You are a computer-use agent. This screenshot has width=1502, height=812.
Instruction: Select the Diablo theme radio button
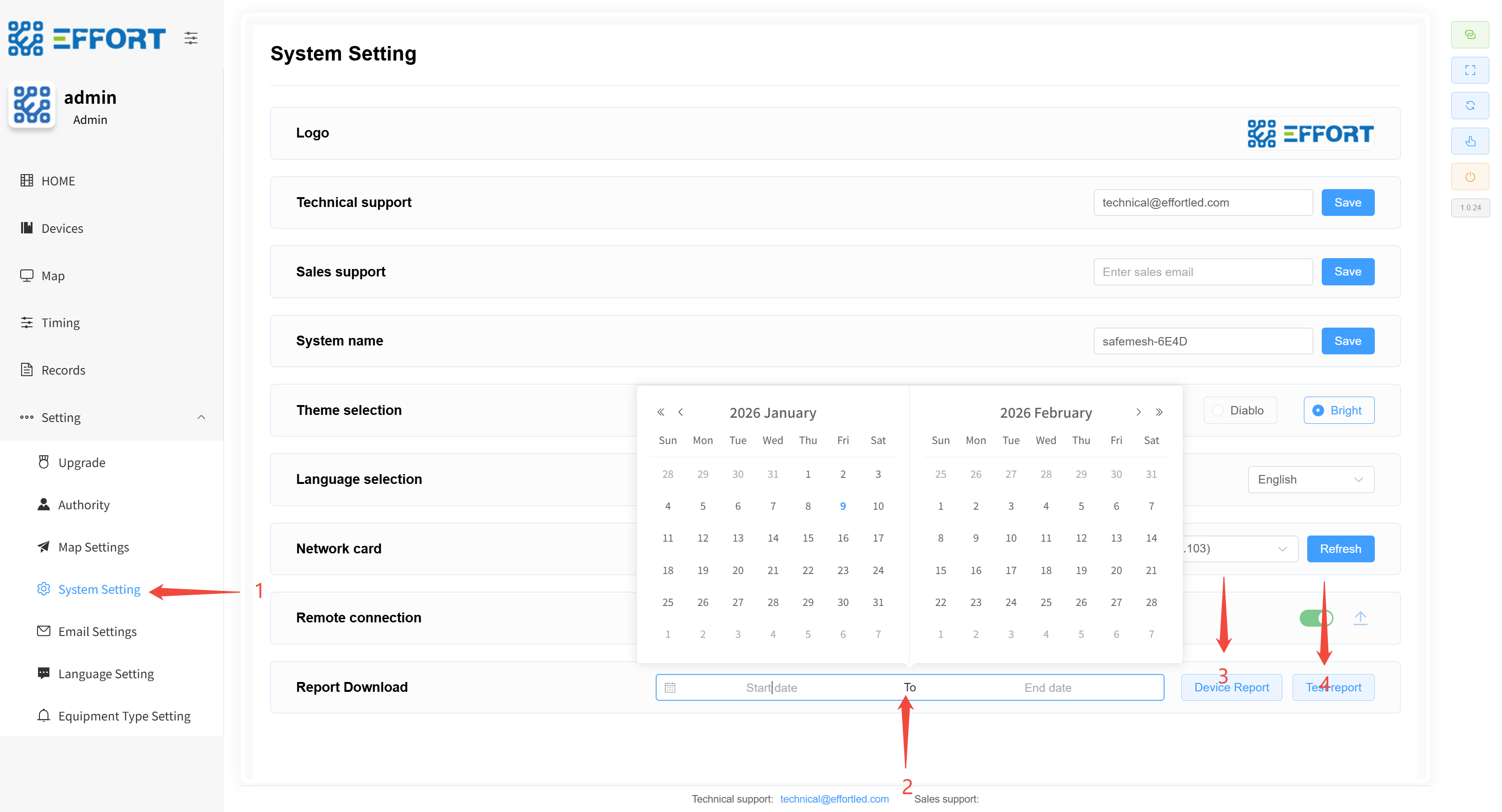1218,410
